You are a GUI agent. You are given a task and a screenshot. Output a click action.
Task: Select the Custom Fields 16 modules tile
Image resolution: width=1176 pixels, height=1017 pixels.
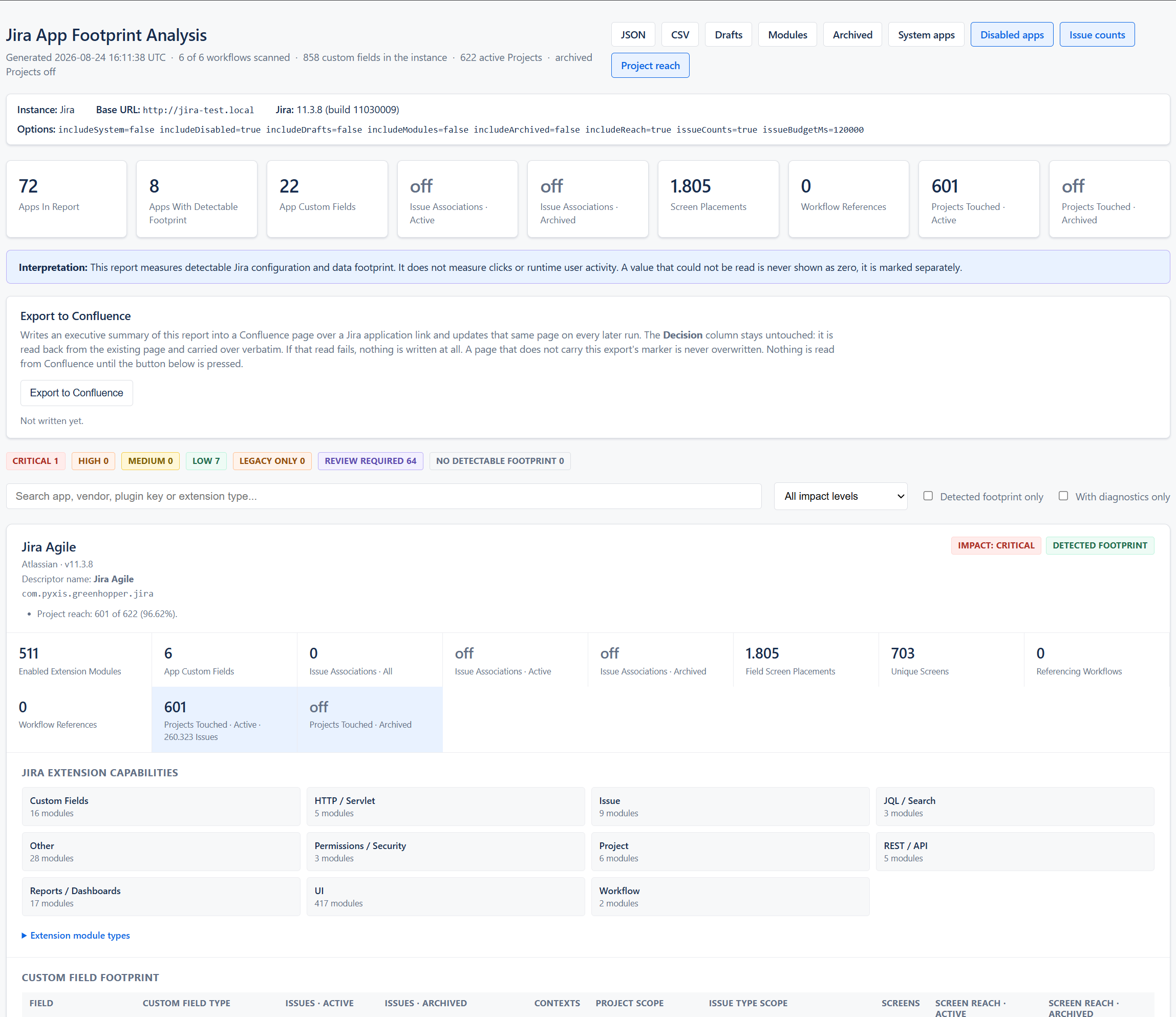click(161, 807)
